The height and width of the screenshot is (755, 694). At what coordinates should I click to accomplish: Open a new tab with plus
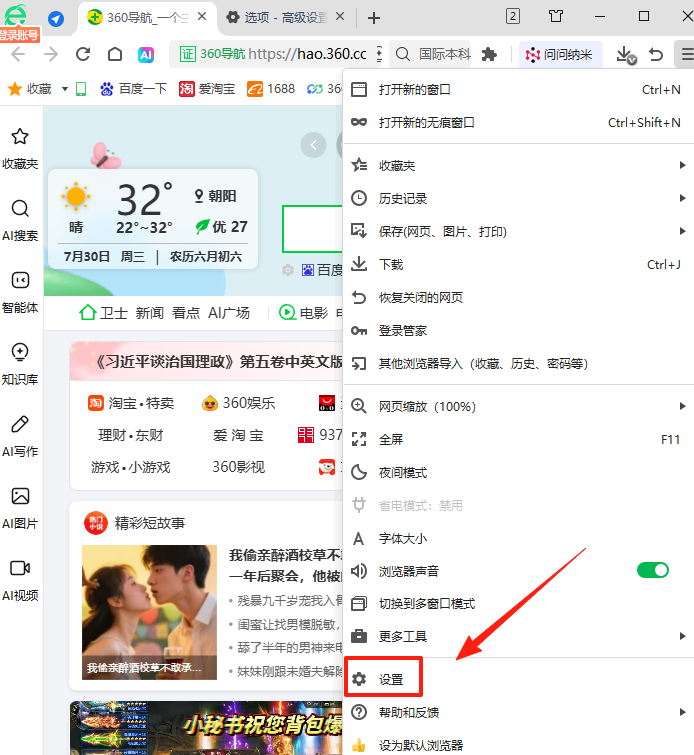(374, 18)
